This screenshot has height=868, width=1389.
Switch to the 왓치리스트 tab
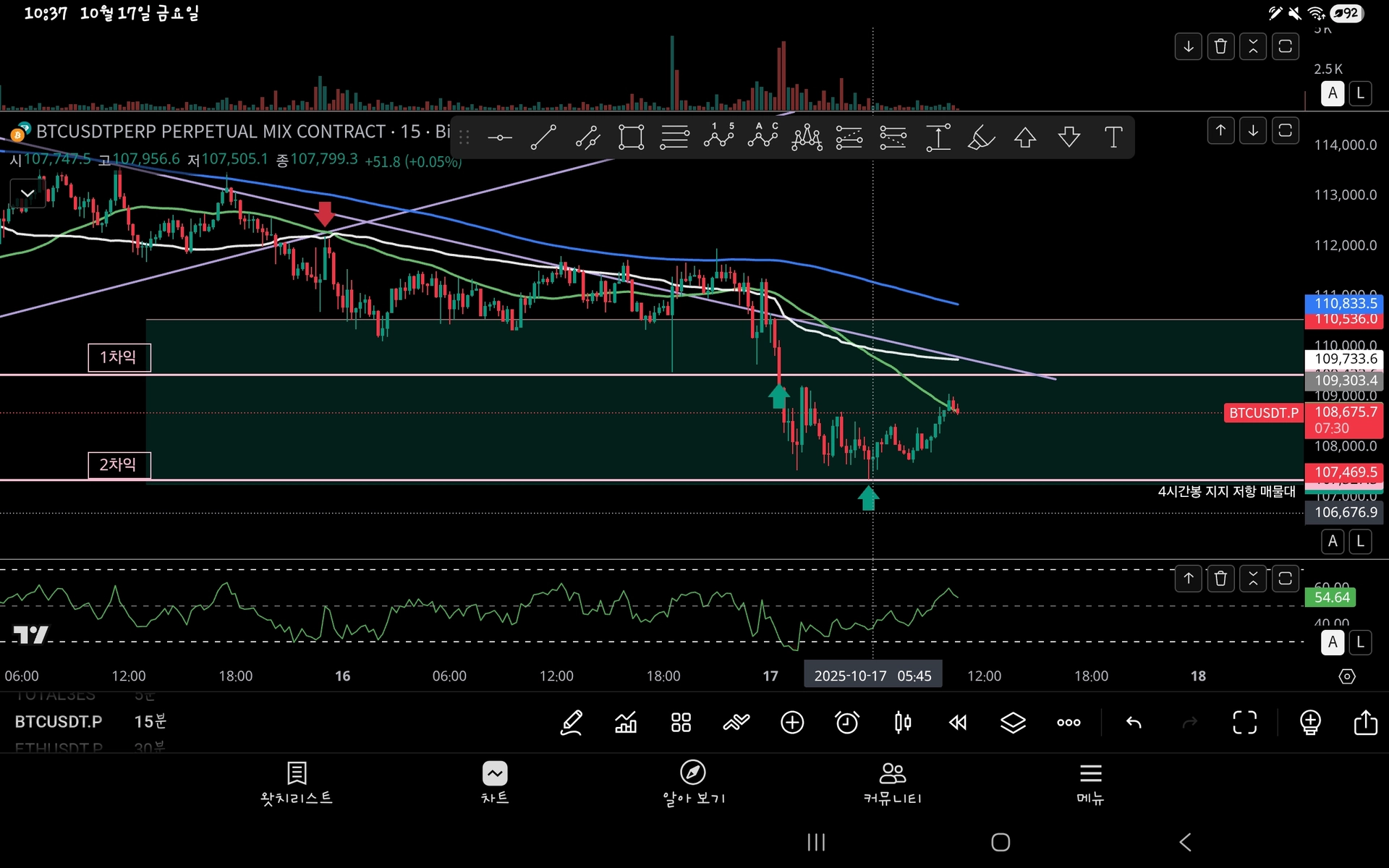pyautogui.click(x=297, y=783)
